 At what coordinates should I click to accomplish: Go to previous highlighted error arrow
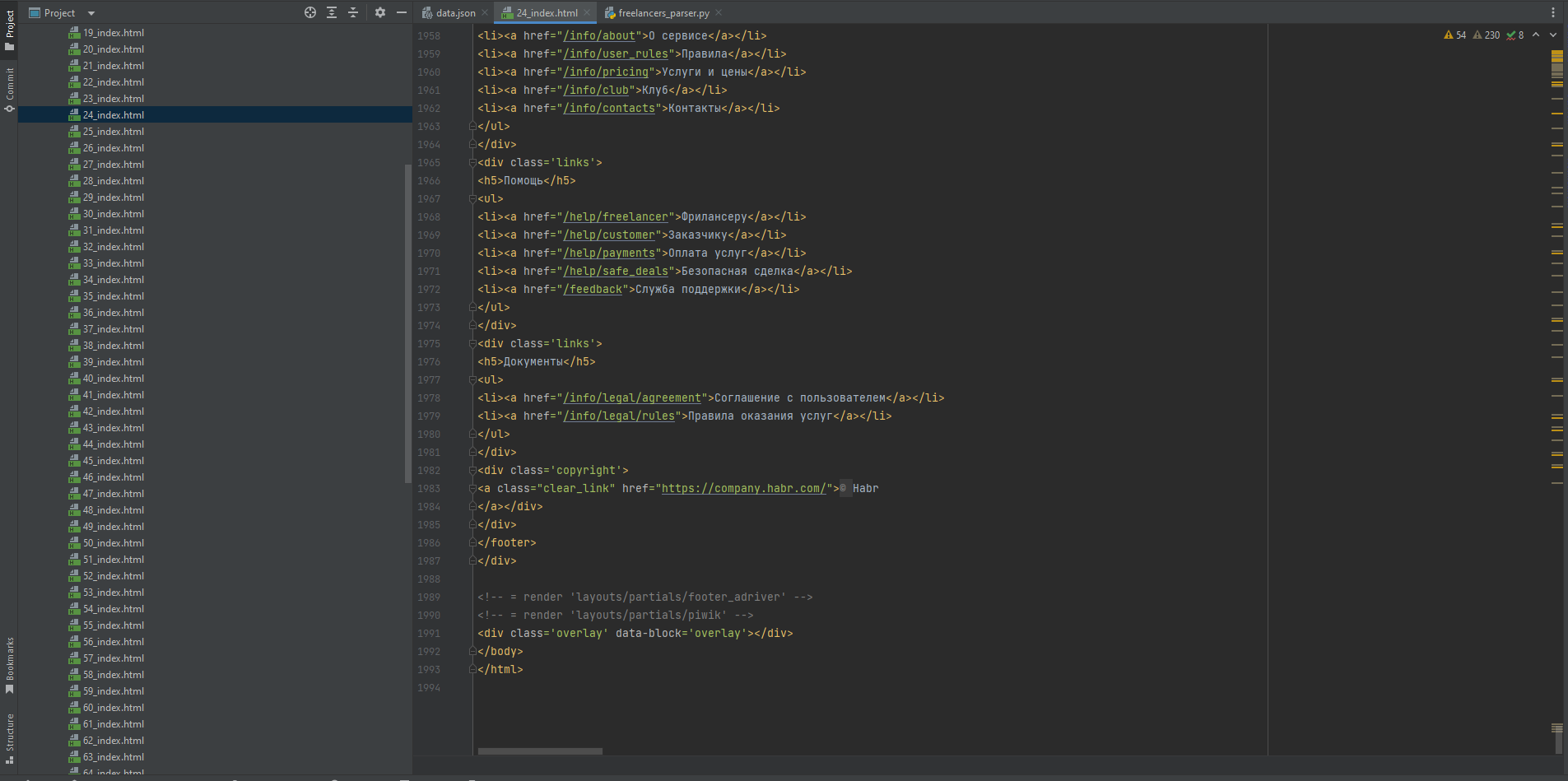coord(1536,35)
